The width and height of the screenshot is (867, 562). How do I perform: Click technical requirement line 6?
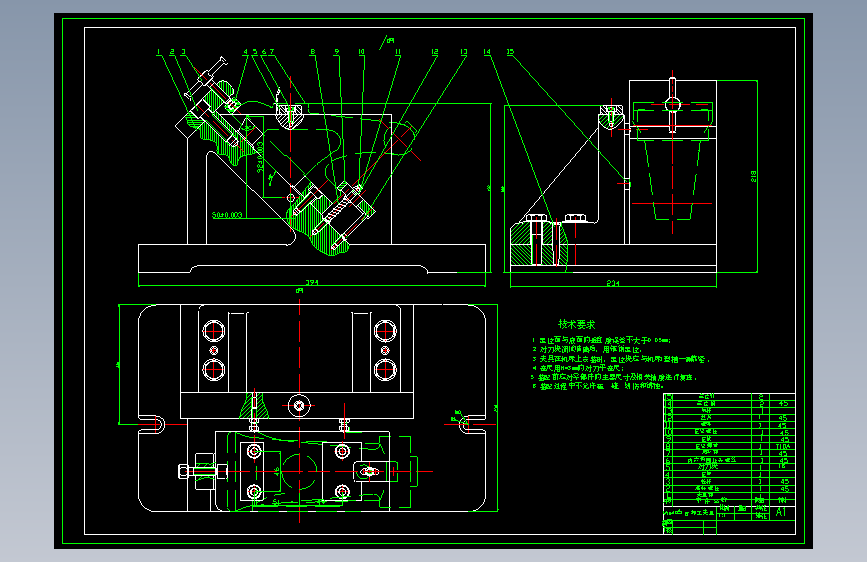(x=598, y=386)
